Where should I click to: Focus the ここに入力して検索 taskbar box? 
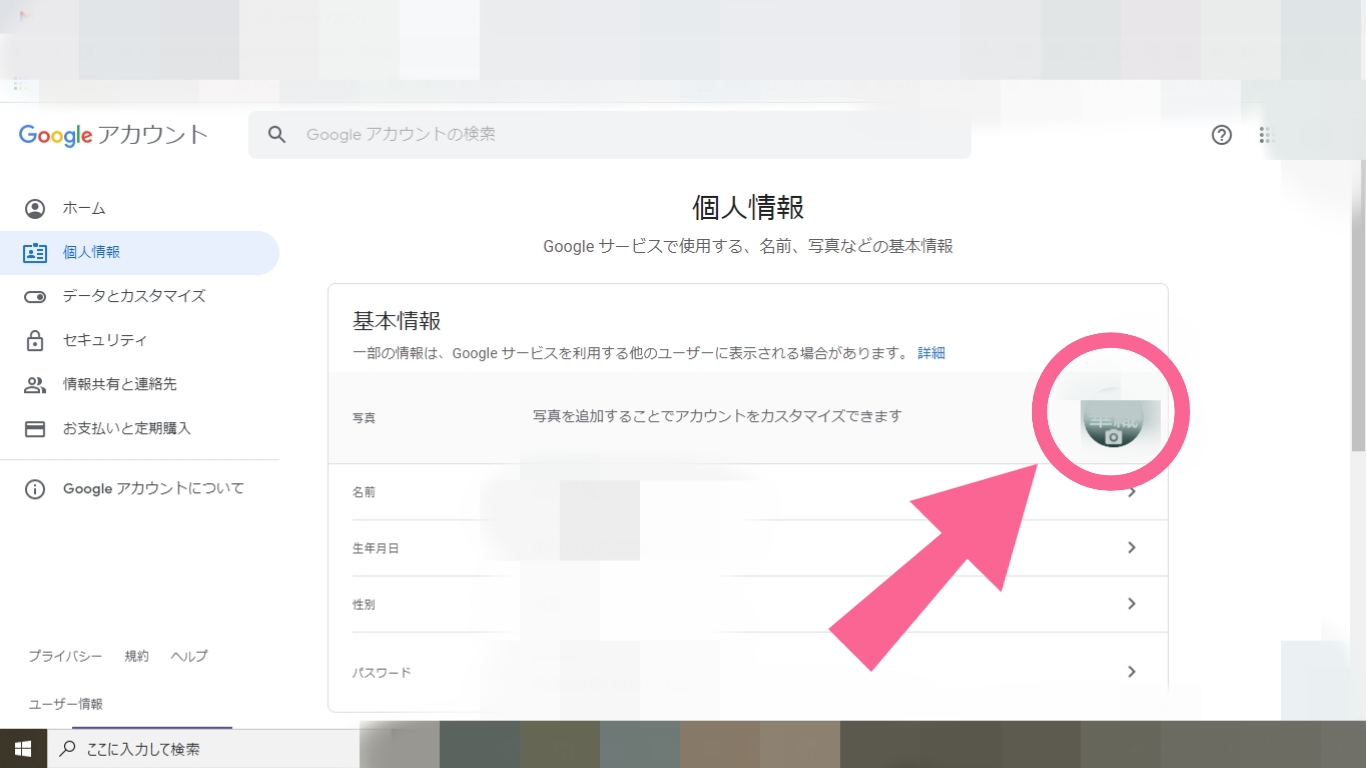[x=203, y=749]
